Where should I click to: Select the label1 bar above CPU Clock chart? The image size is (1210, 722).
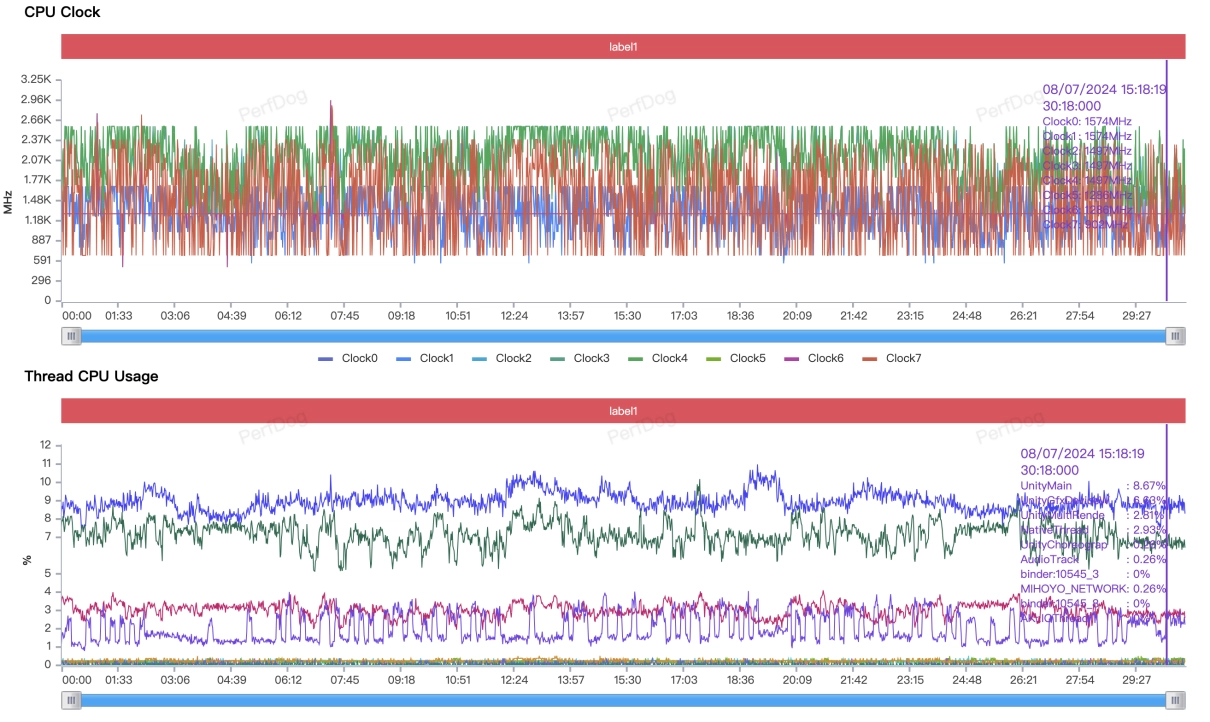click(x=623, y=47)
